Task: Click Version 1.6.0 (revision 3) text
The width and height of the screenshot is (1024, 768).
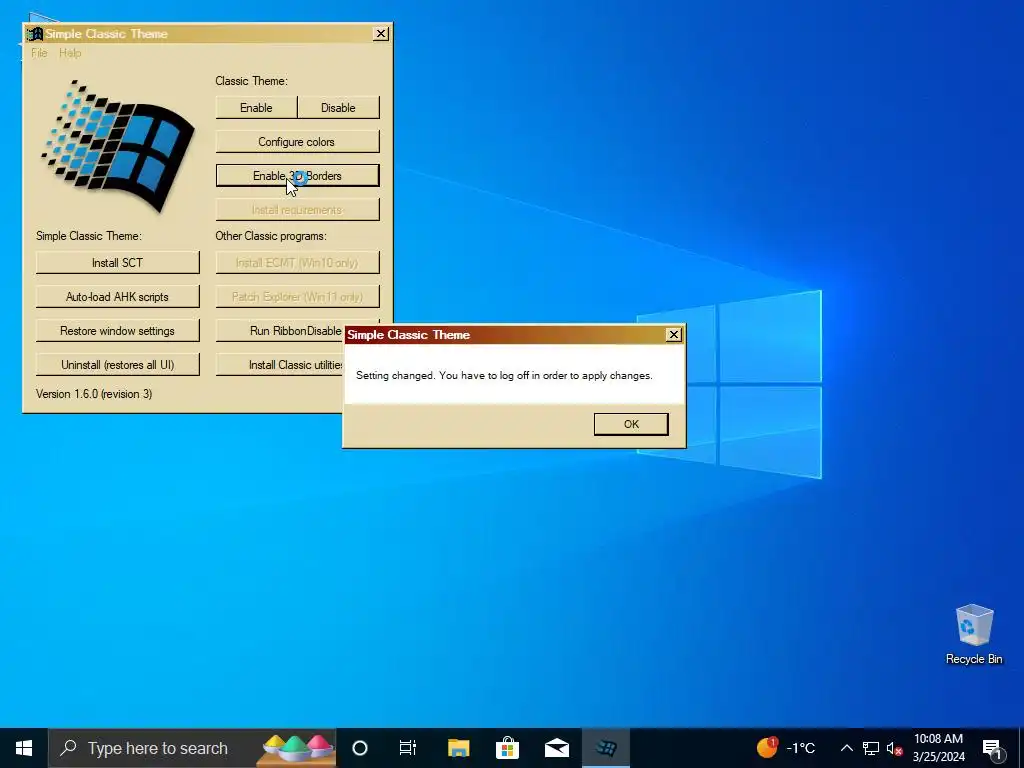Action: coord(94,394)
